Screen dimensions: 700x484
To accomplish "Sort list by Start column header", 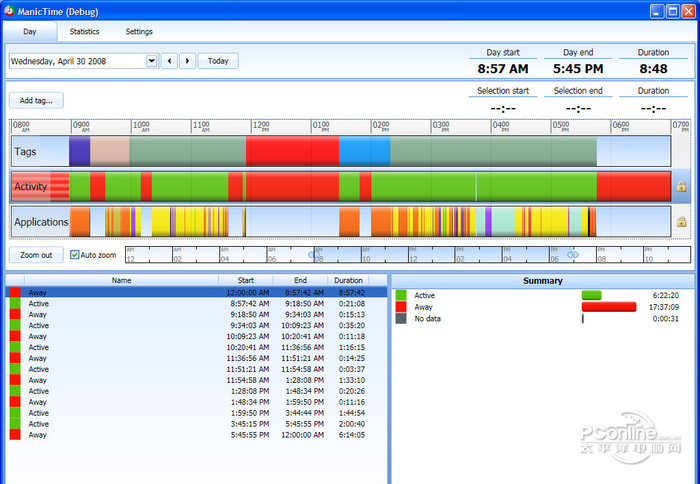I will tap(246, 280).
